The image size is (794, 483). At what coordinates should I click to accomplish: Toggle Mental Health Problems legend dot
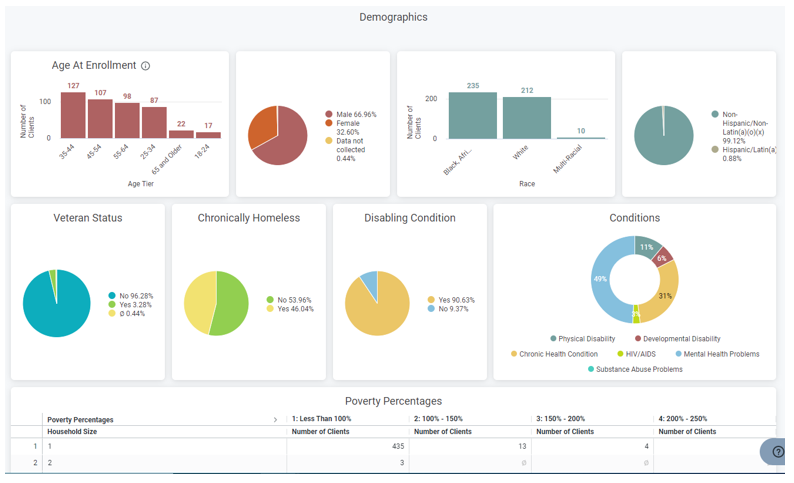point(679,354)
